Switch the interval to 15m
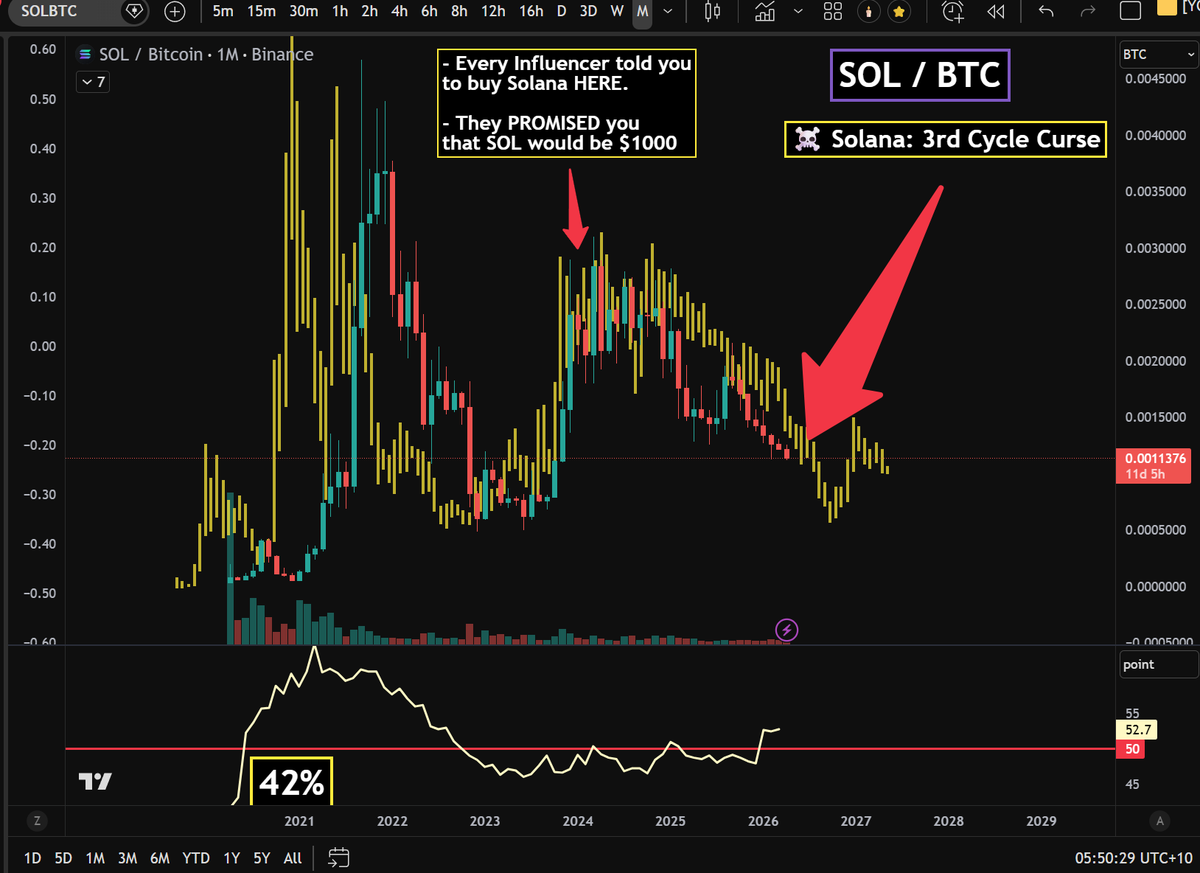Image resolution: width=1200 pixels, height=873 pixels. [x=261, y=12]
